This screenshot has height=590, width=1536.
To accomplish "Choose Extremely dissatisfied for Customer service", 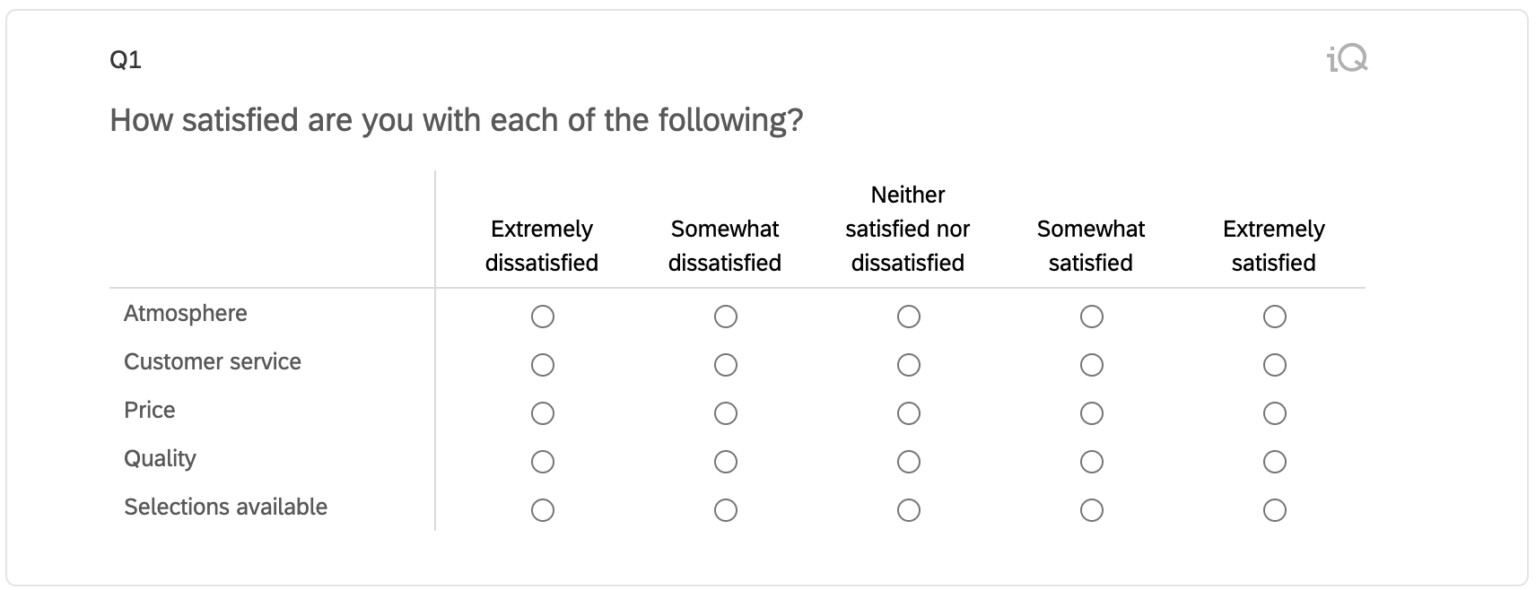I will click(x=542, y=365).
